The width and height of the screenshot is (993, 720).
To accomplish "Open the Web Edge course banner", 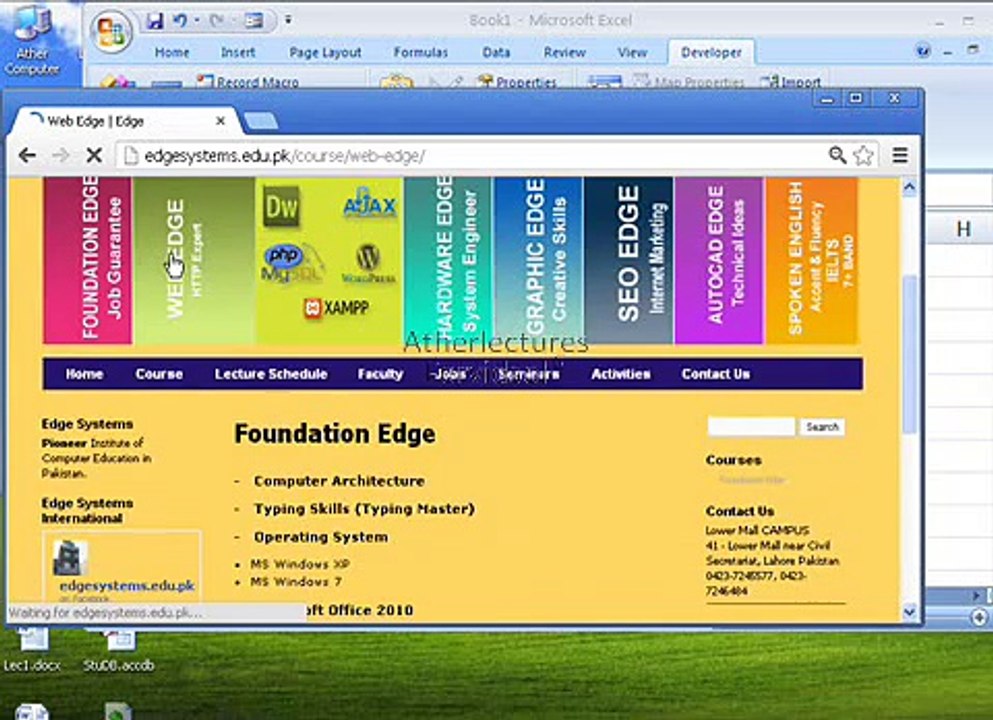I will click(194, 260).
